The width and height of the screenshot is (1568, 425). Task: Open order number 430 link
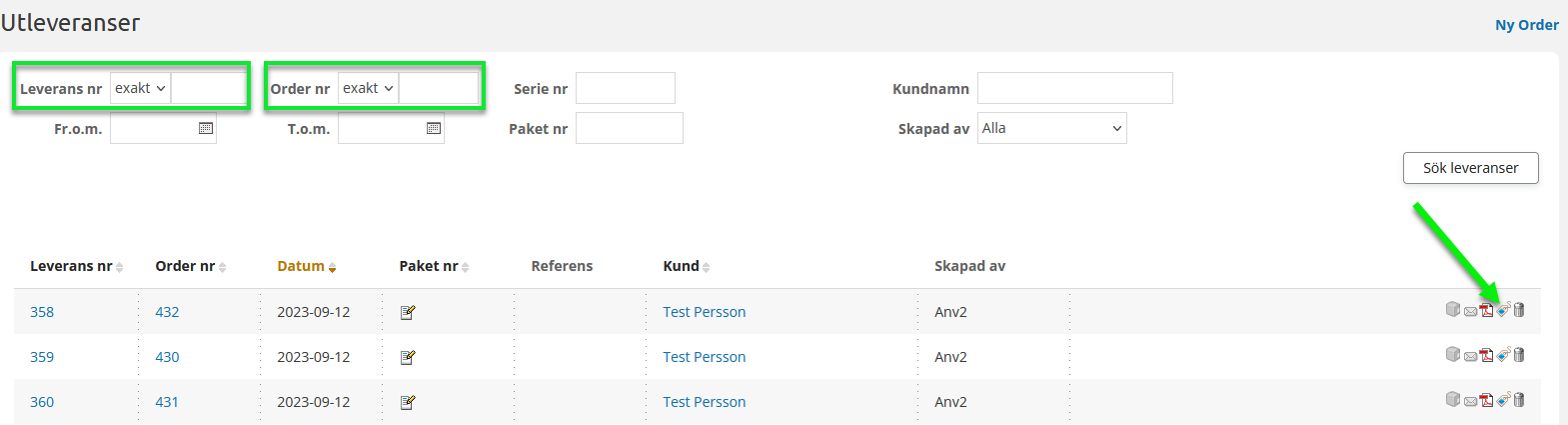point(167,357)
